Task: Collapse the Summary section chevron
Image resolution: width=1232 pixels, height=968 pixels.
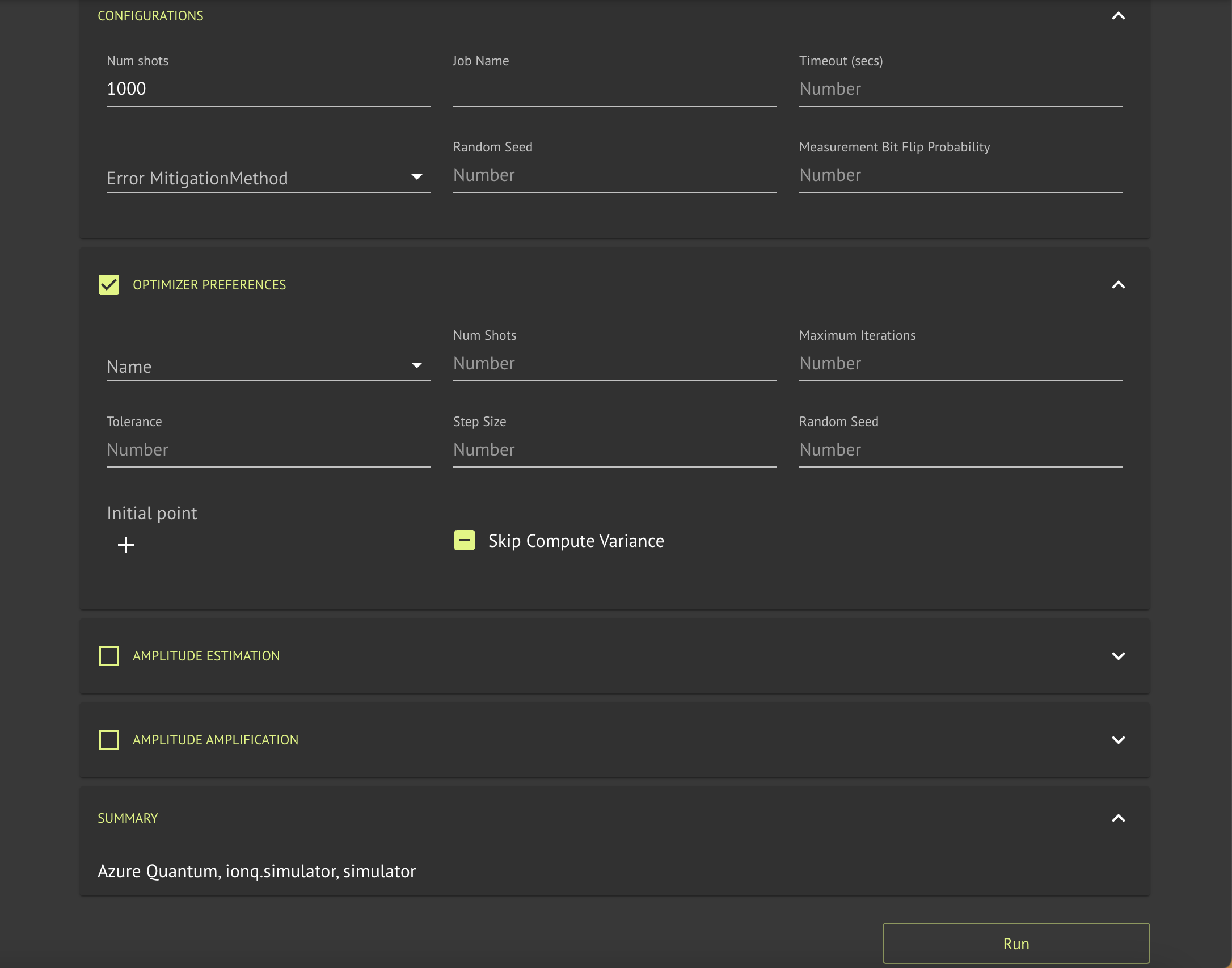Action: (1118, 818)
